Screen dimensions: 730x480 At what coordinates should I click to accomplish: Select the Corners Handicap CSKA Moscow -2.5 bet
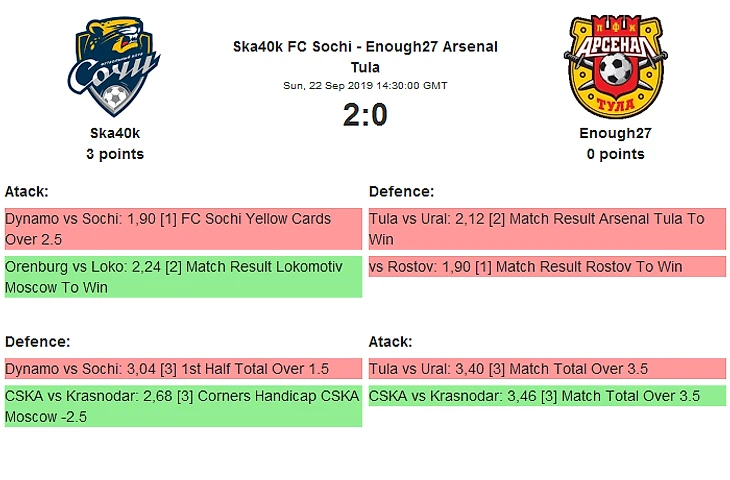[183, 406]
